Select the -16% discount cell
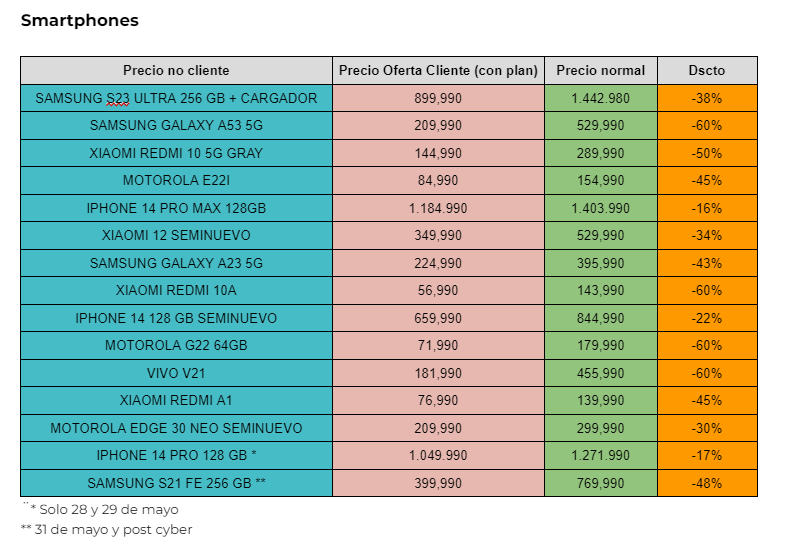Viewport: 793px width, 556px height. (x=707, y=208)
